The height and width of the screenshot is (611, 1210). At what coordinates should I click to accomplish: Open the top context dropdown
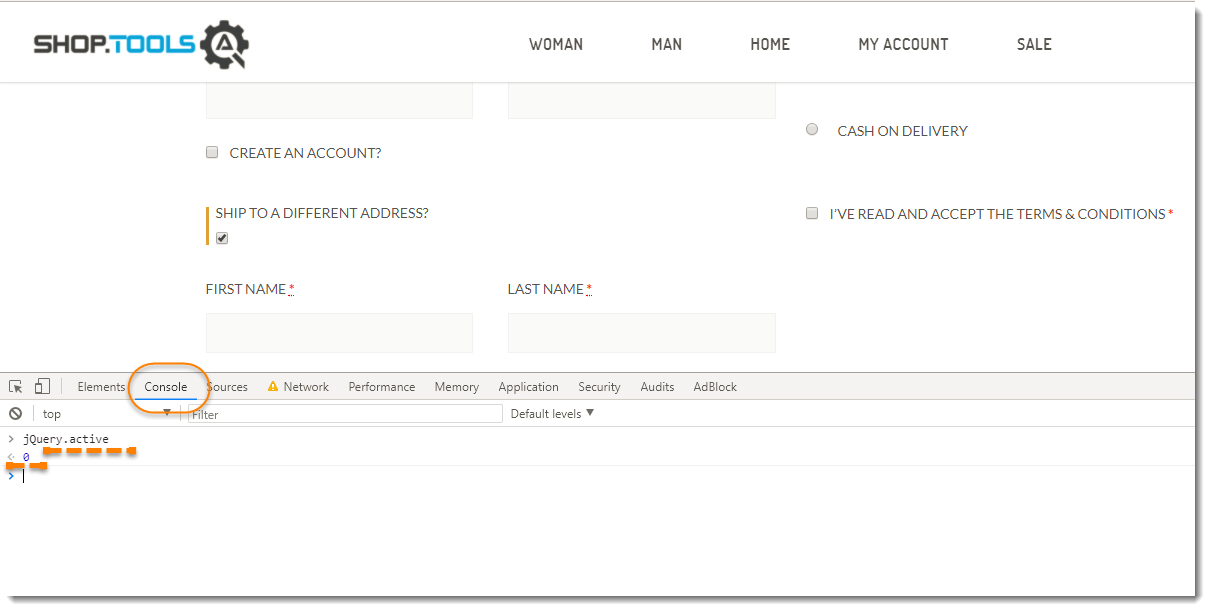105,414
